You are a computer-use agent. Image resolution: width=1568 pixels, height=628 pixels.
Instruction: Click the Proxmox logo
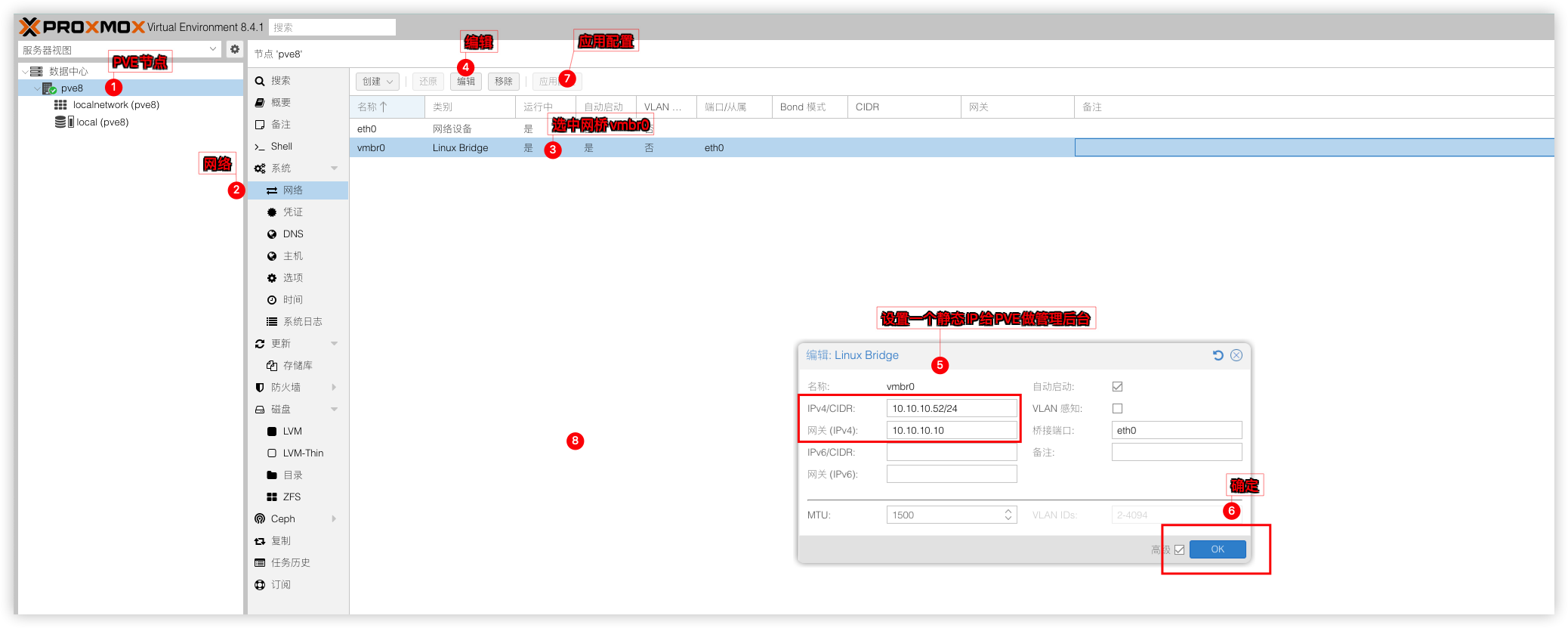(82, 27)
